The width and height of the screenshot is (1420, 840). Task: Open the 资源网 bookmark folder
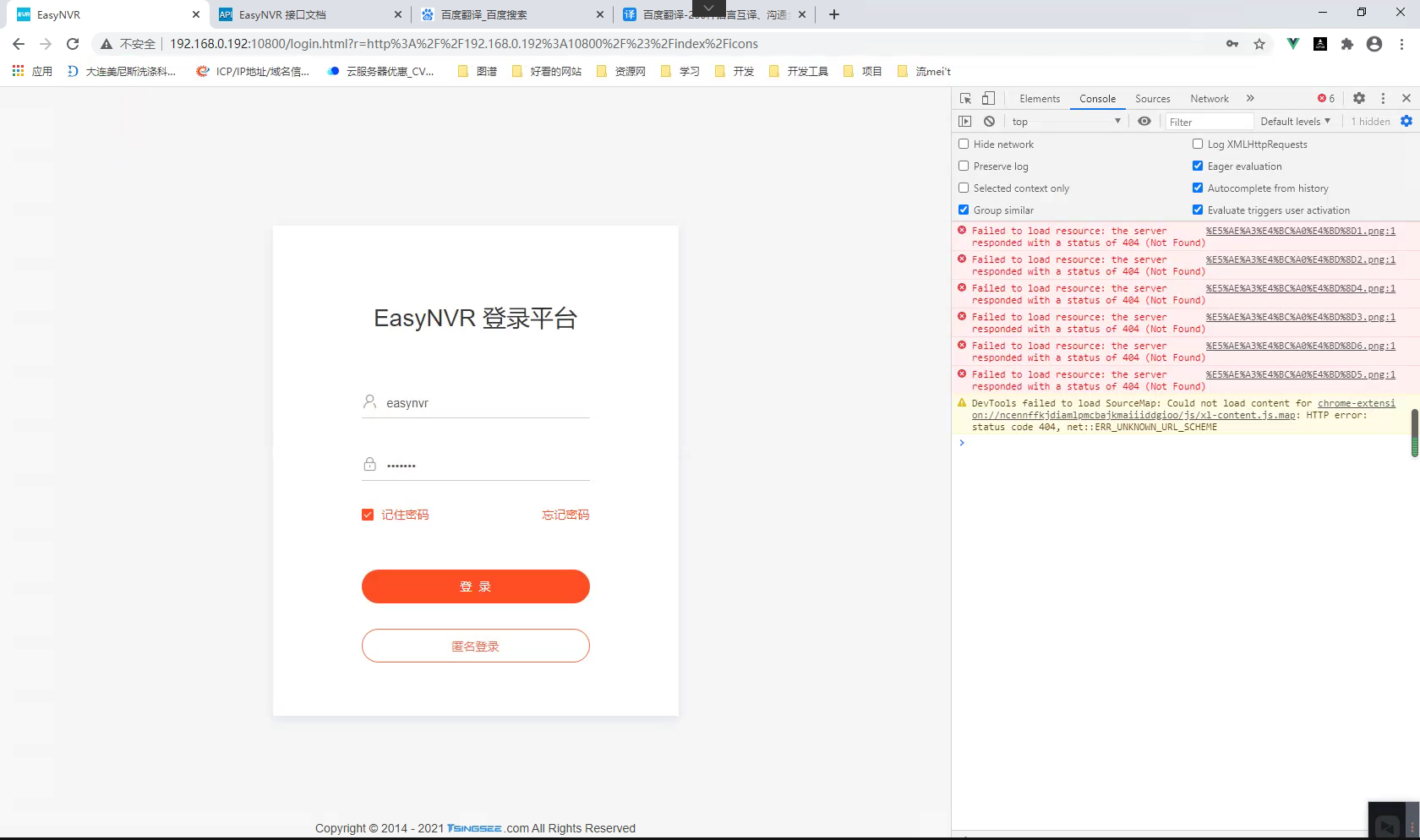click(621, 71)
